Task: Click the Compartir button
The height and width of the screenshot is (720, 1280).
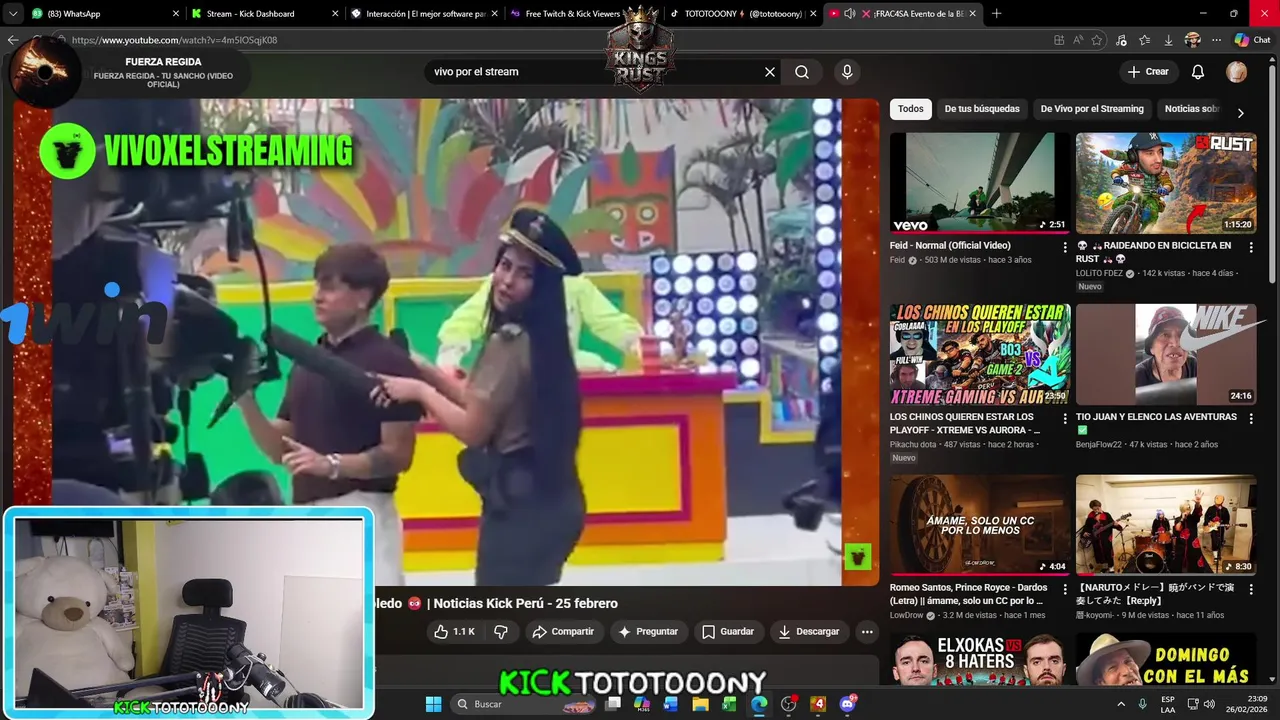Action: pos(563,632)
